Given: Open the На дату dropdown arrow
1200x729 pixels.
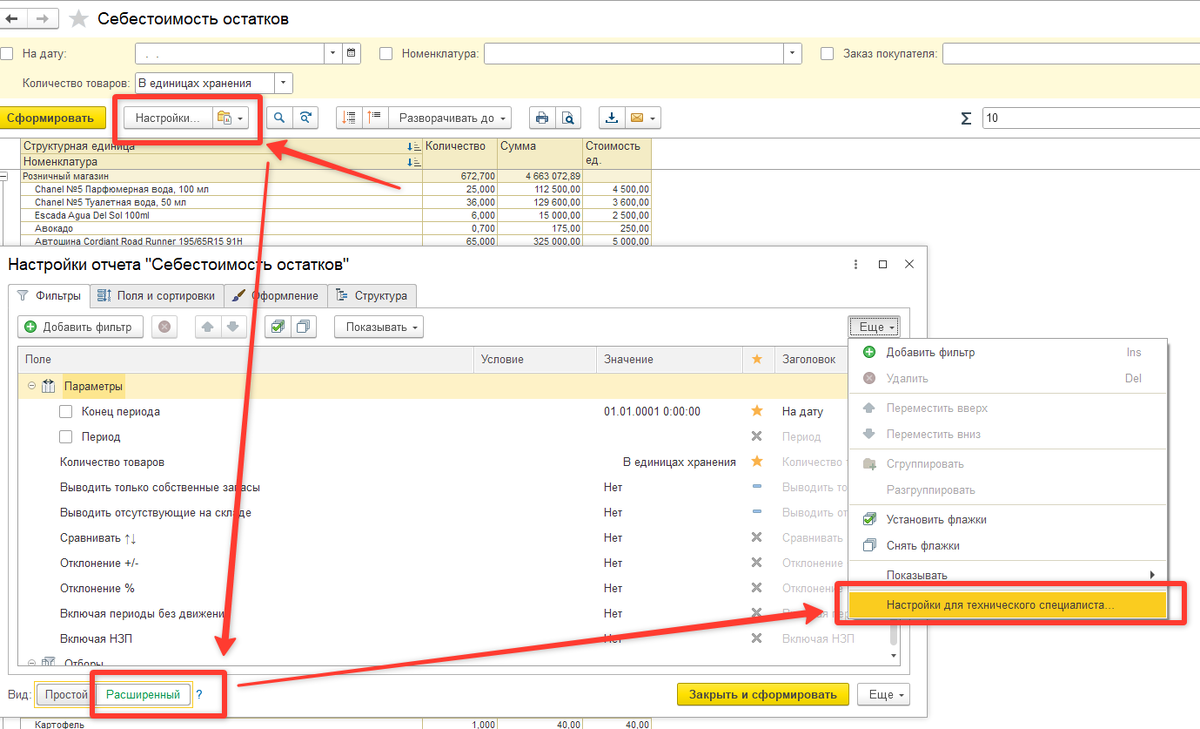Looking at the screenshot, I should pyautogui.click(x=332, y=54).
